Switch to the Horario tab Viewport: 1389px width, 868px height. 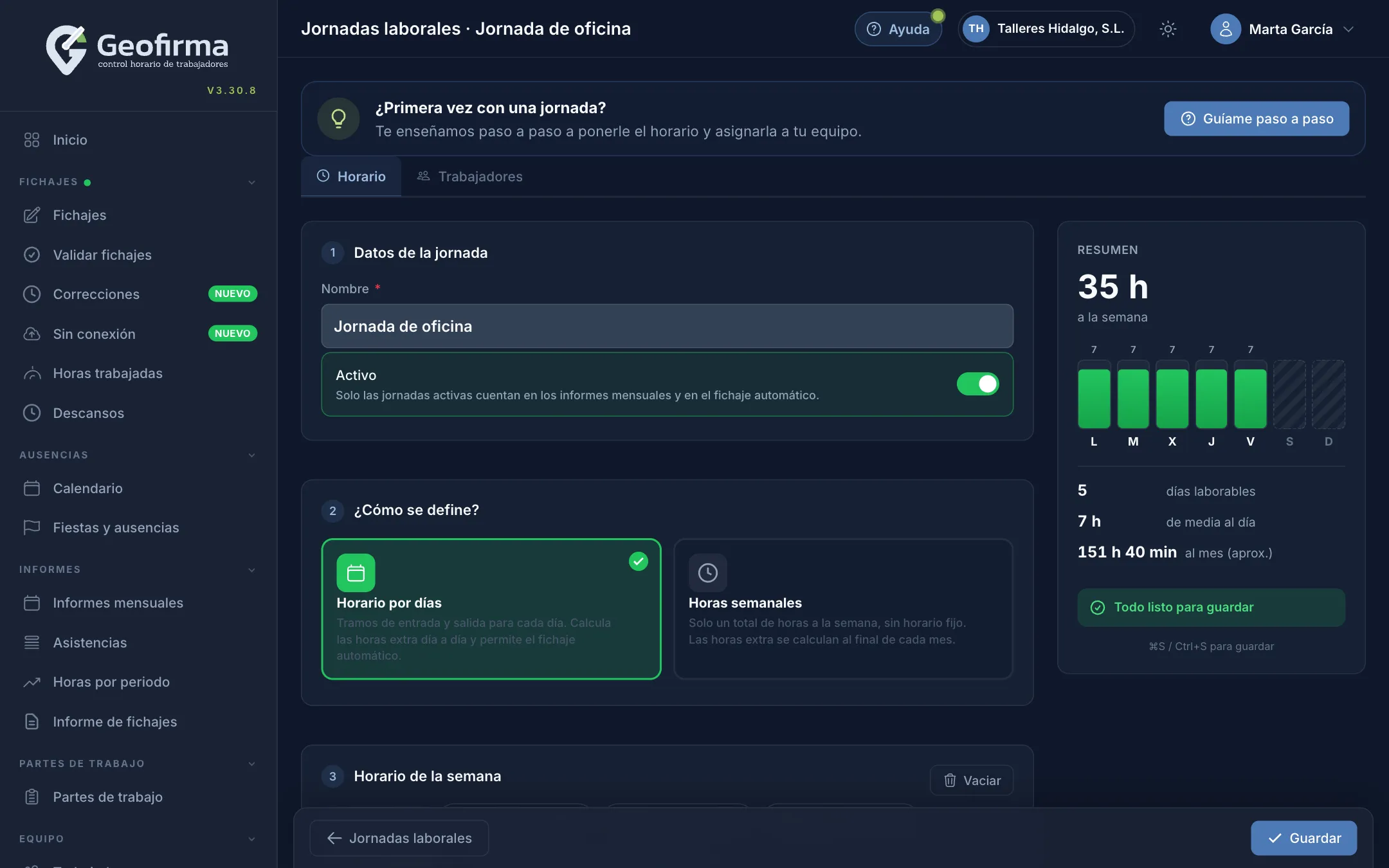[351, 176]
